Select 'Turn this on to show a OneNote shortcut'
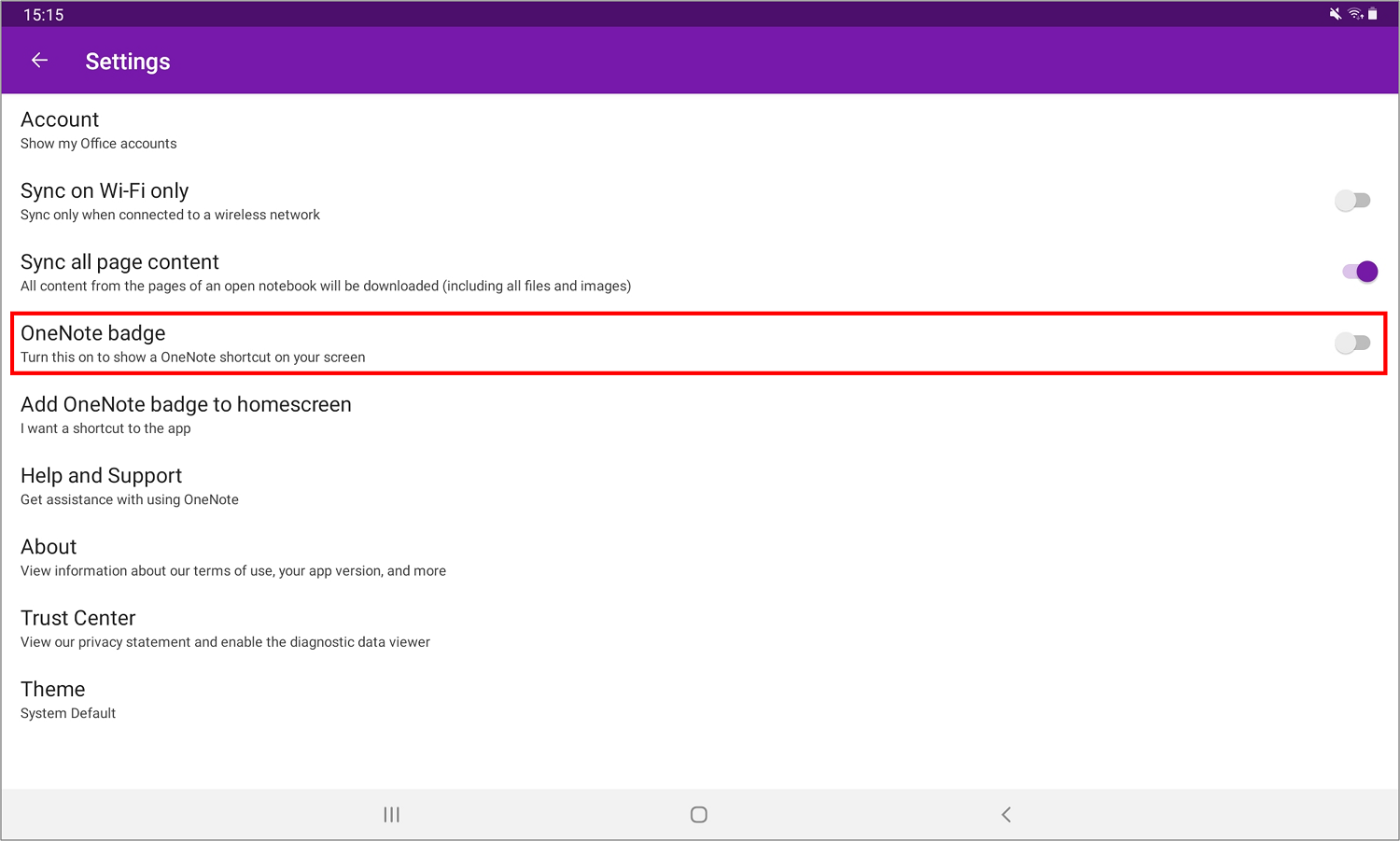 [x=192, y=357]
